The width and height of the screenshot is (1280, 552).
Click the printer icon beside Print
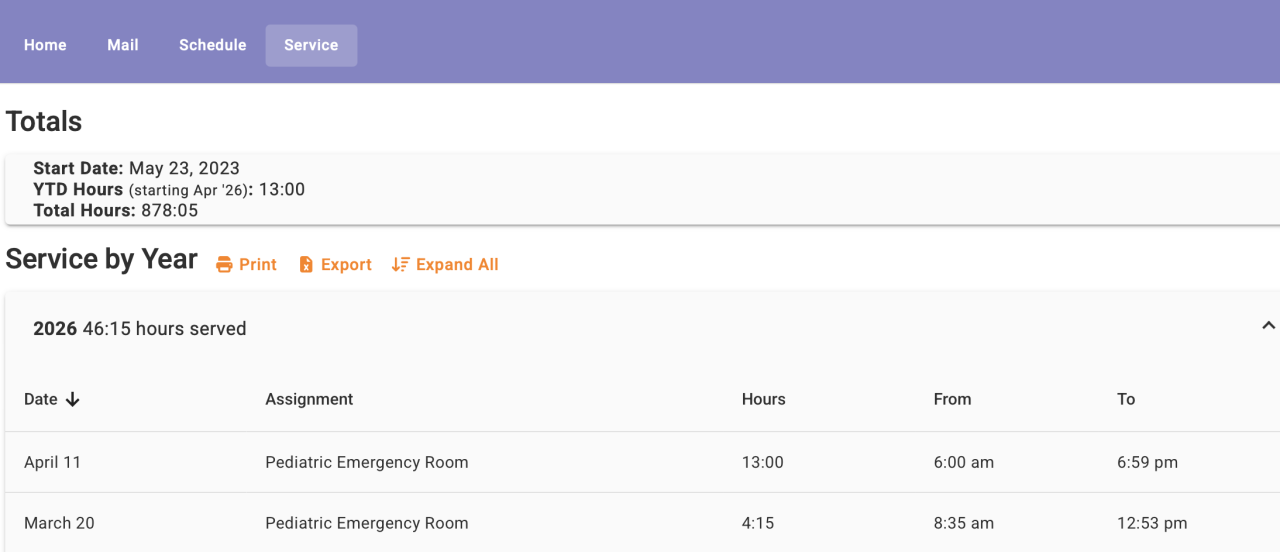pyautogui.click(x=225, y=265)
